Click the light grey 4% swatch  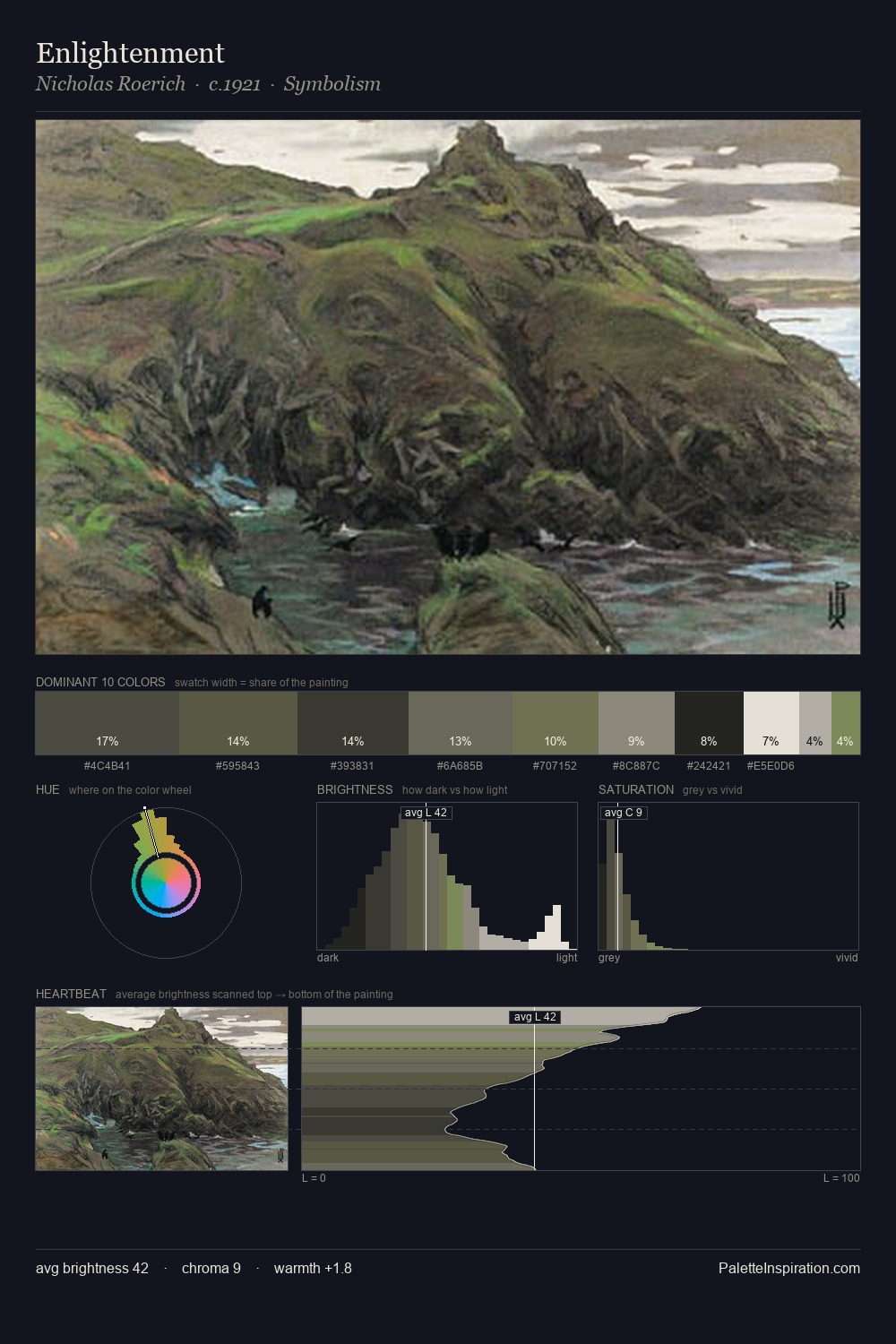815,723
